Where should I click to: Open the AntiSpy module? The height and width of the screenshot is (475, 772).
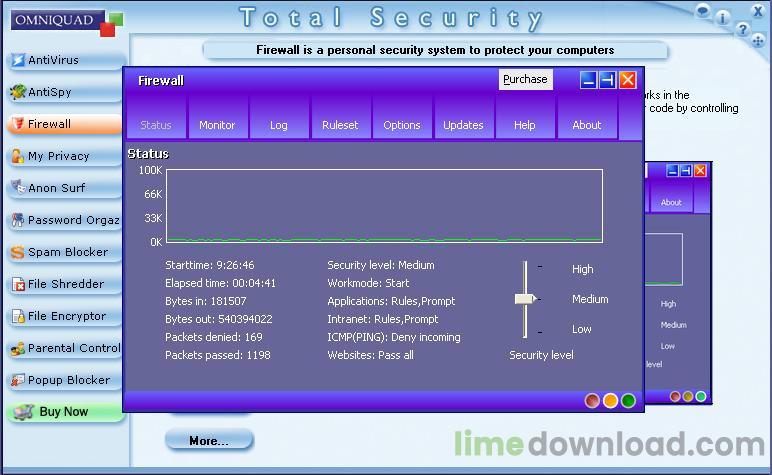[65, 92]
